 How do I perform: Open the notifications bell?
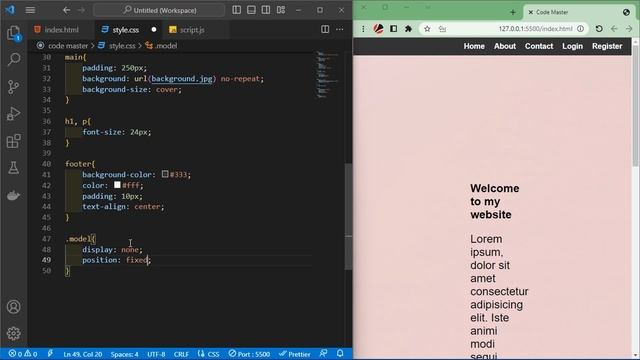[x=340, y=353]
